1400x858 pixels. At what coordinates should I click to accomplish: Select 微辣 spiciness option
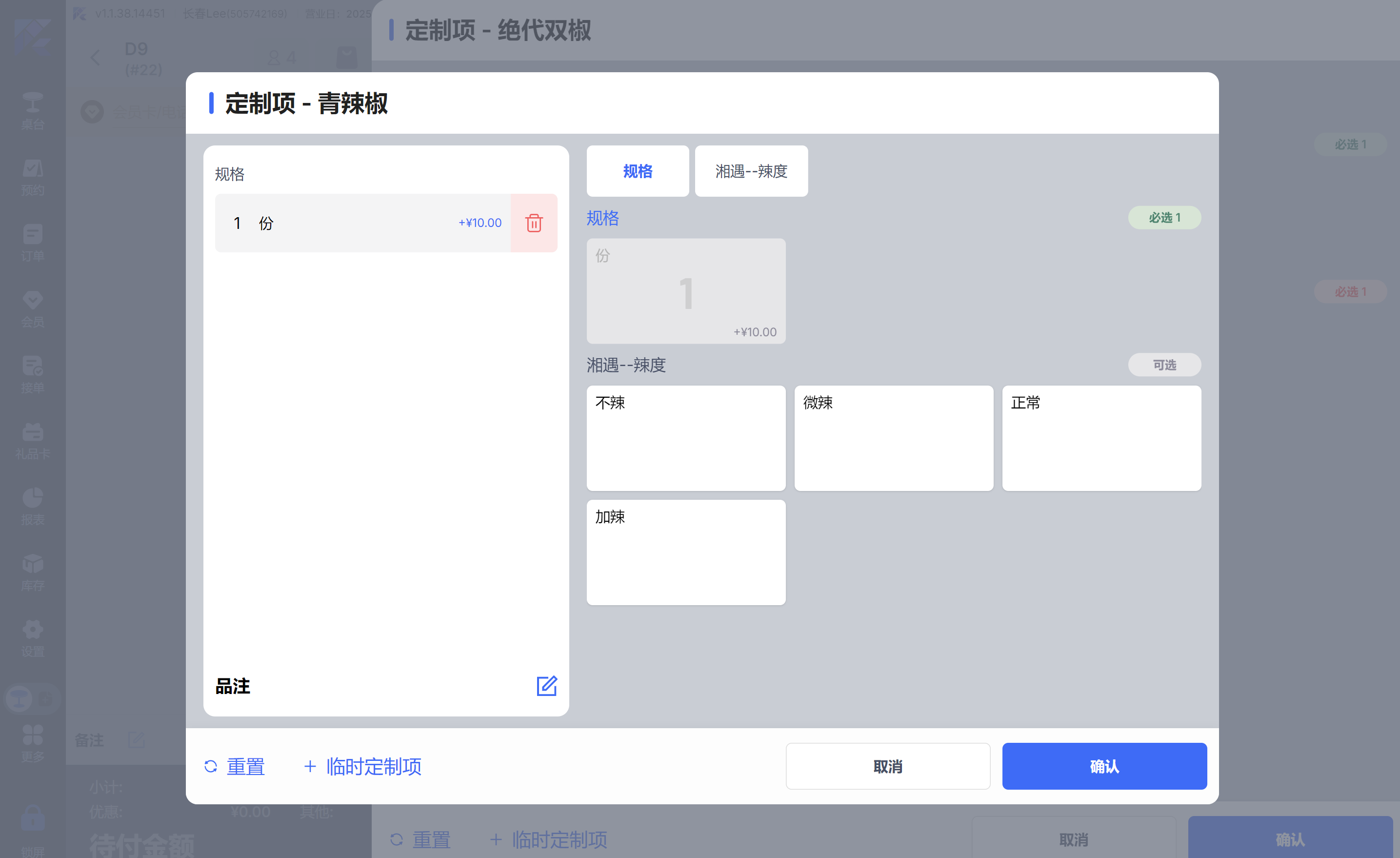pos(893,438)
